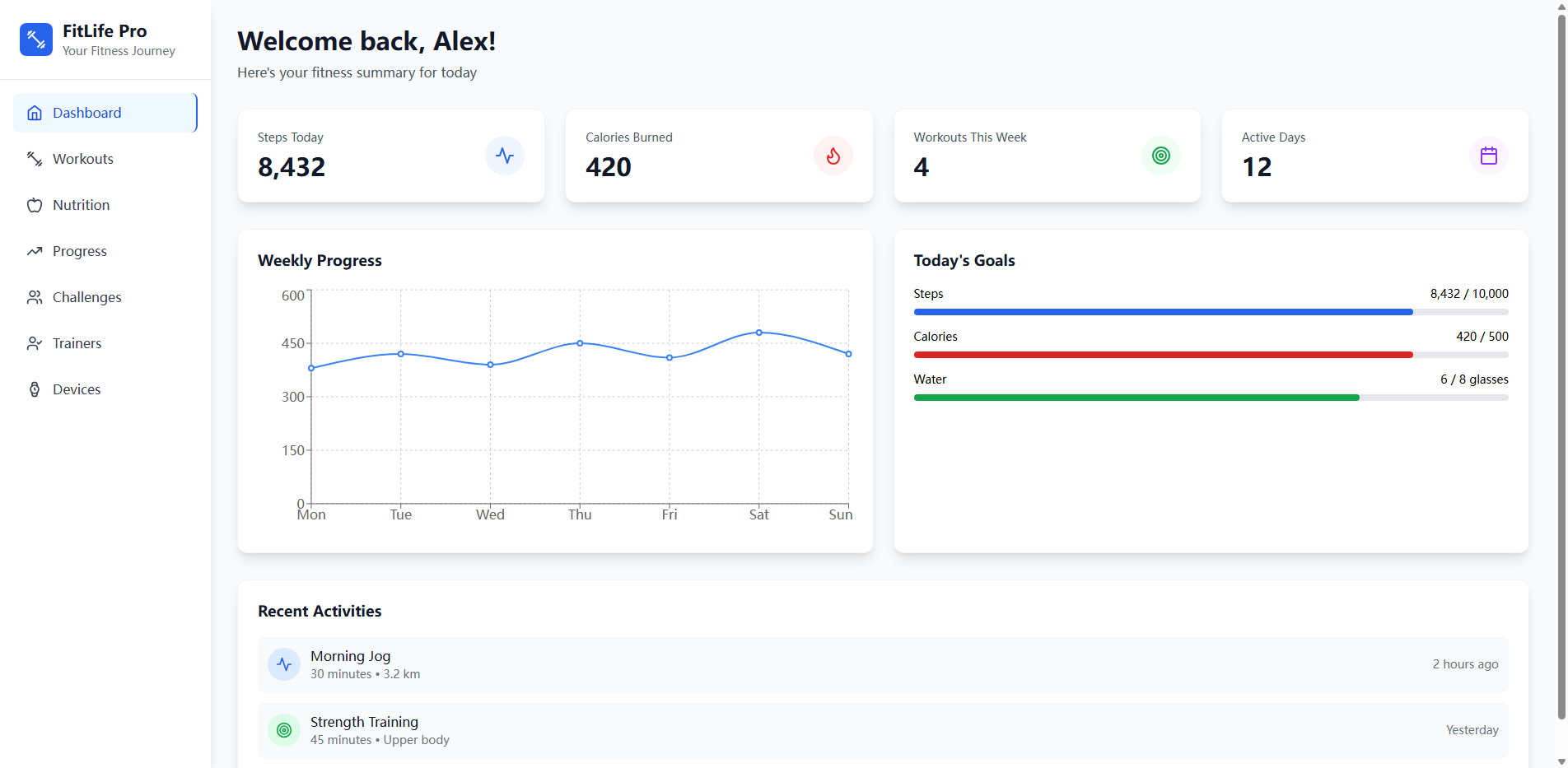Click the Morning Jog activity icon
Screen dimensions: 1568x768
pos(284,664)
